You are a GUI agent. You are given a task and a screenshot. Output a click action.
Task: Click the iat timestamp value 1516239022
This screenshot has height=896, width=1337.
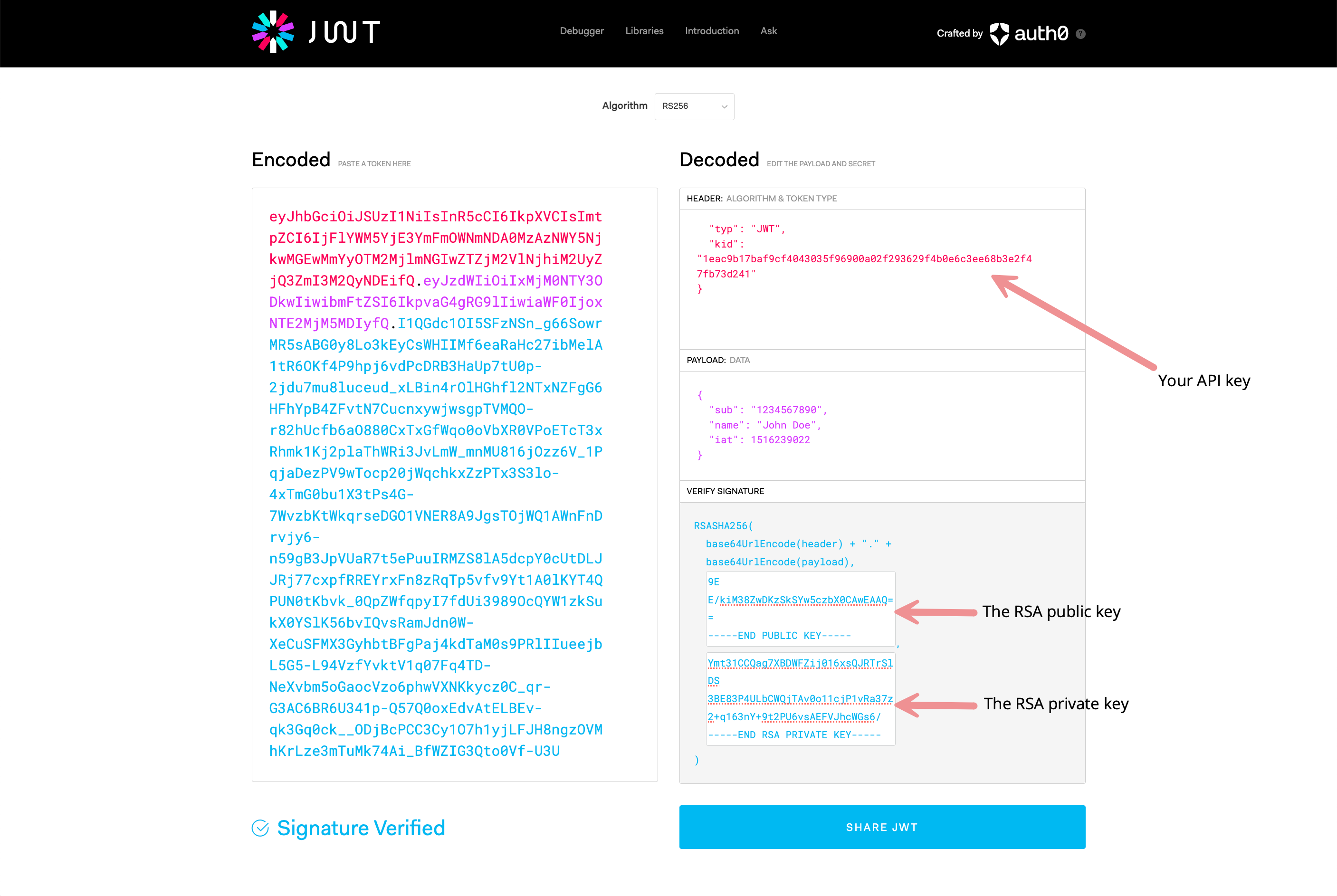[x=781, y=439]
